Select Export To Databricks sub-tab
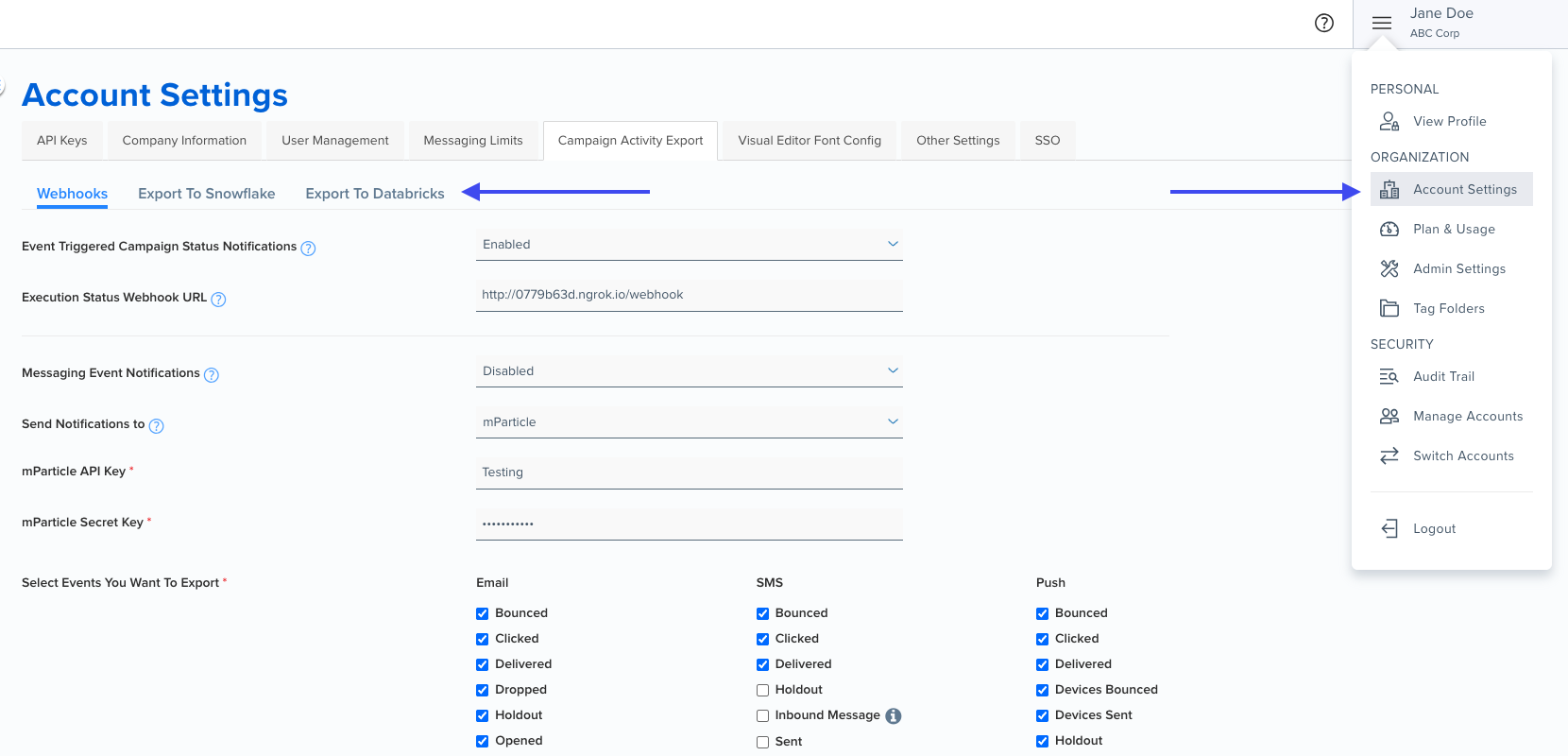Viewport: 1568px width, 756px height. click(375, 194)
